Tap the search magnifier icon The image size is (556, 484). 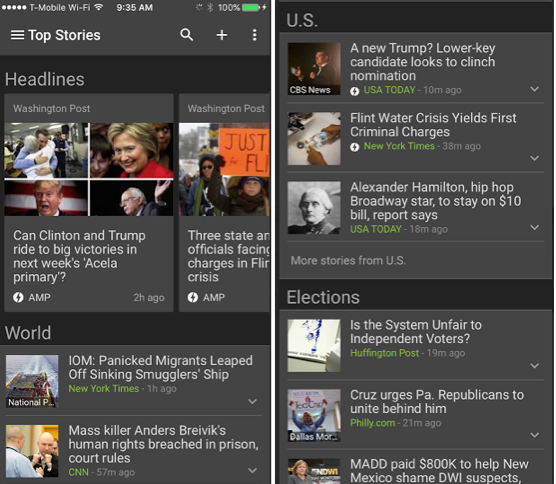tap(187, 35)
